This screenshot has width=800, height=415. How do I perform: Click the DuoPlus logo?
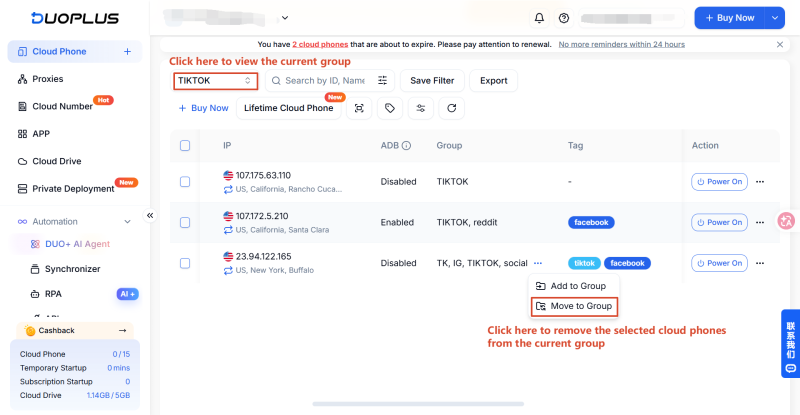tap(75, 18)
